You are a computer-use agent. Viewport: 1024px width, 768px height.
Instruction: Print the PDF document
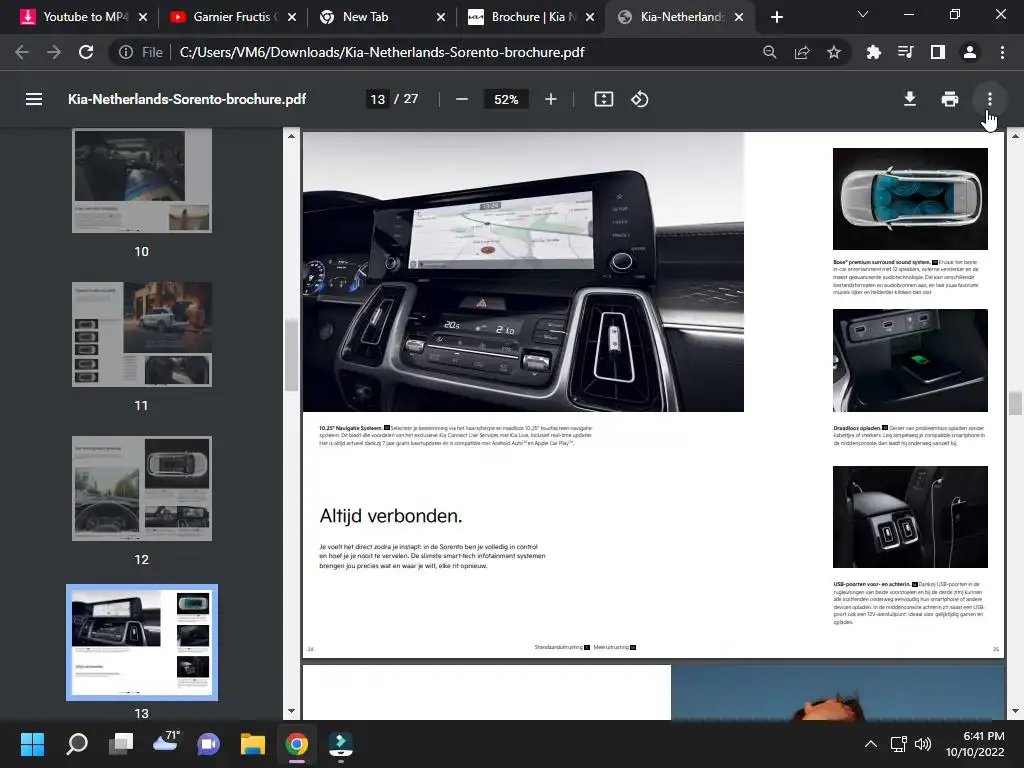950,99
